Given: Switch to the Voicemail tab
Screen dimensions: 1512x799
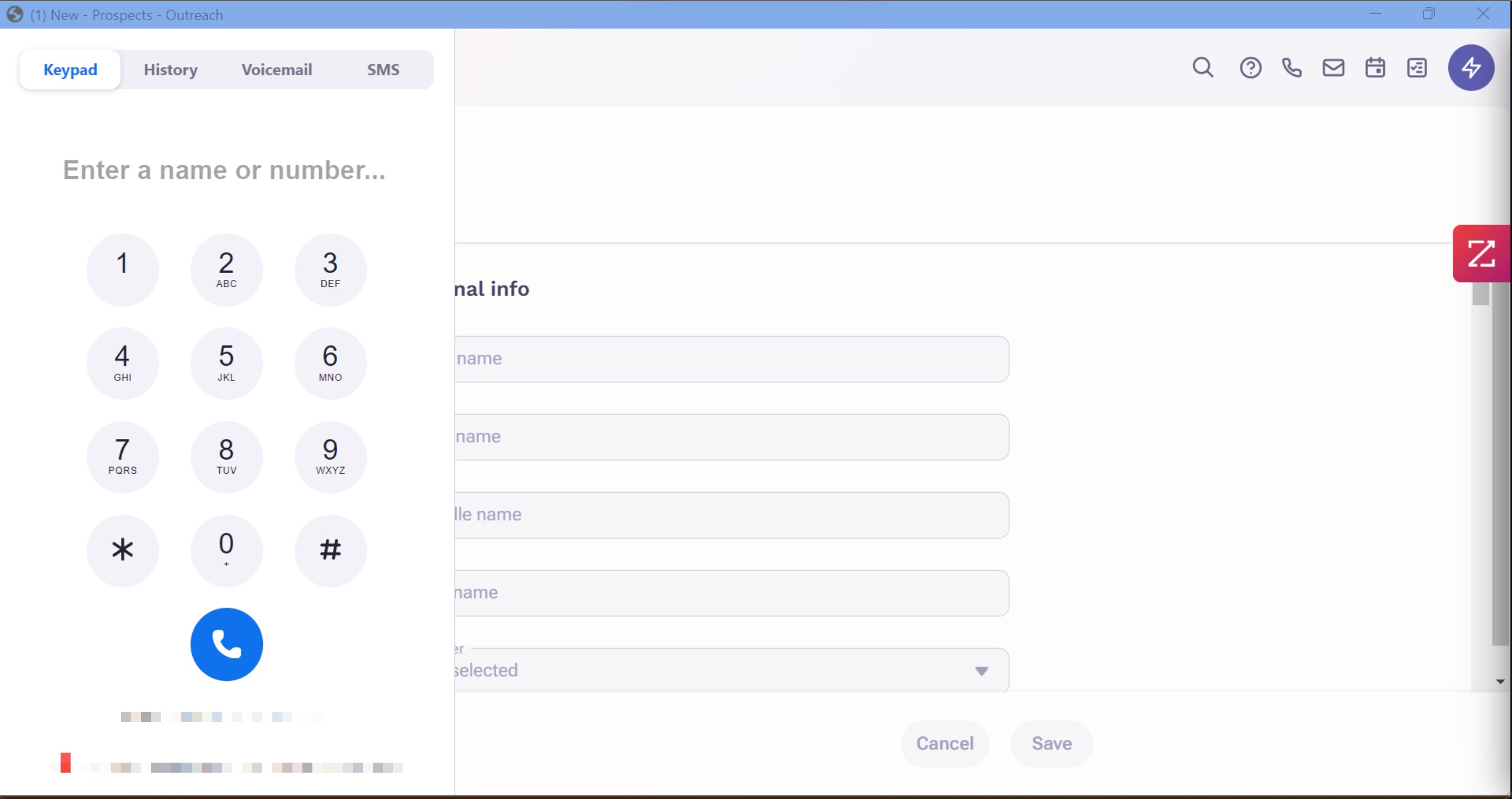Looking at the screenshot, I should (x=277, y=70).
